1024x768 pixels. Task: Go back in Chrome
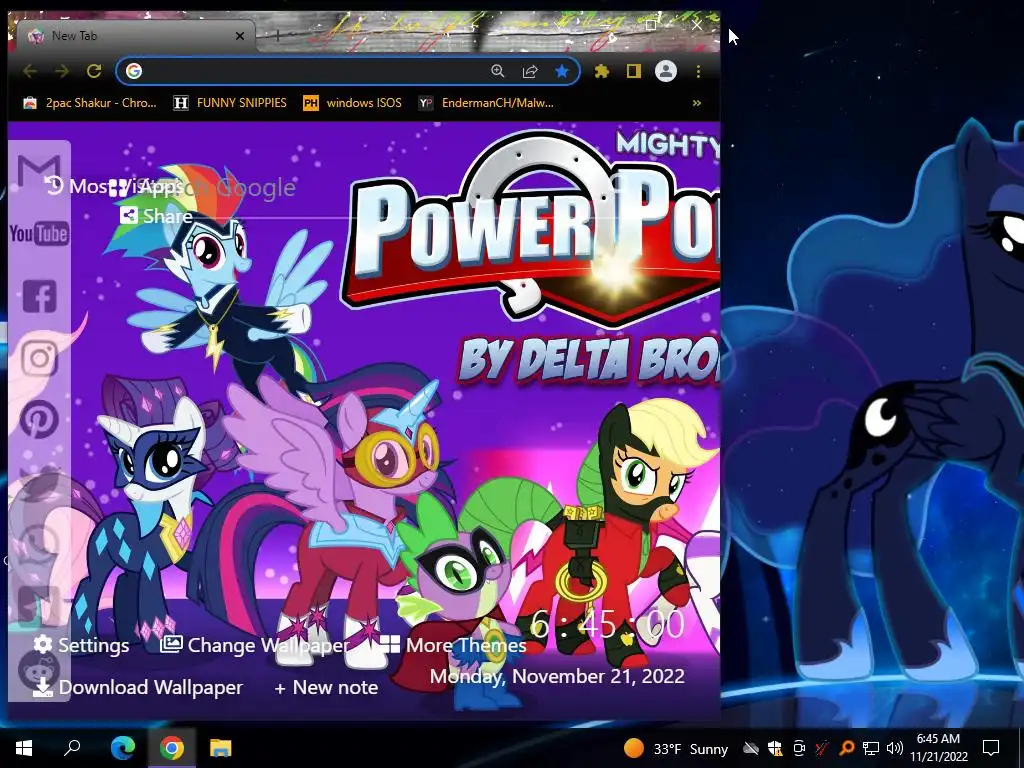[29, 71]
